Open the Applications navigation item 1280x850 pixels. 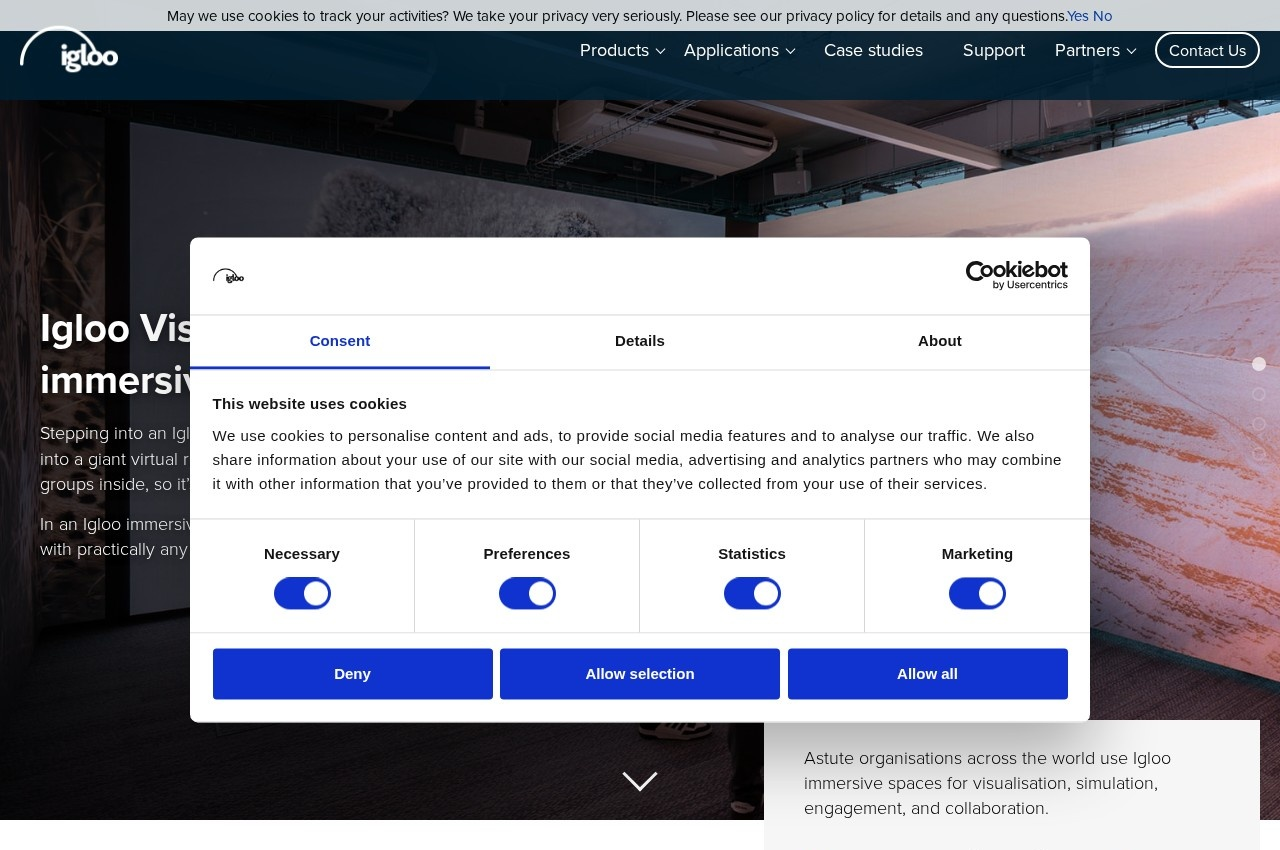click(x=731, y=50)
